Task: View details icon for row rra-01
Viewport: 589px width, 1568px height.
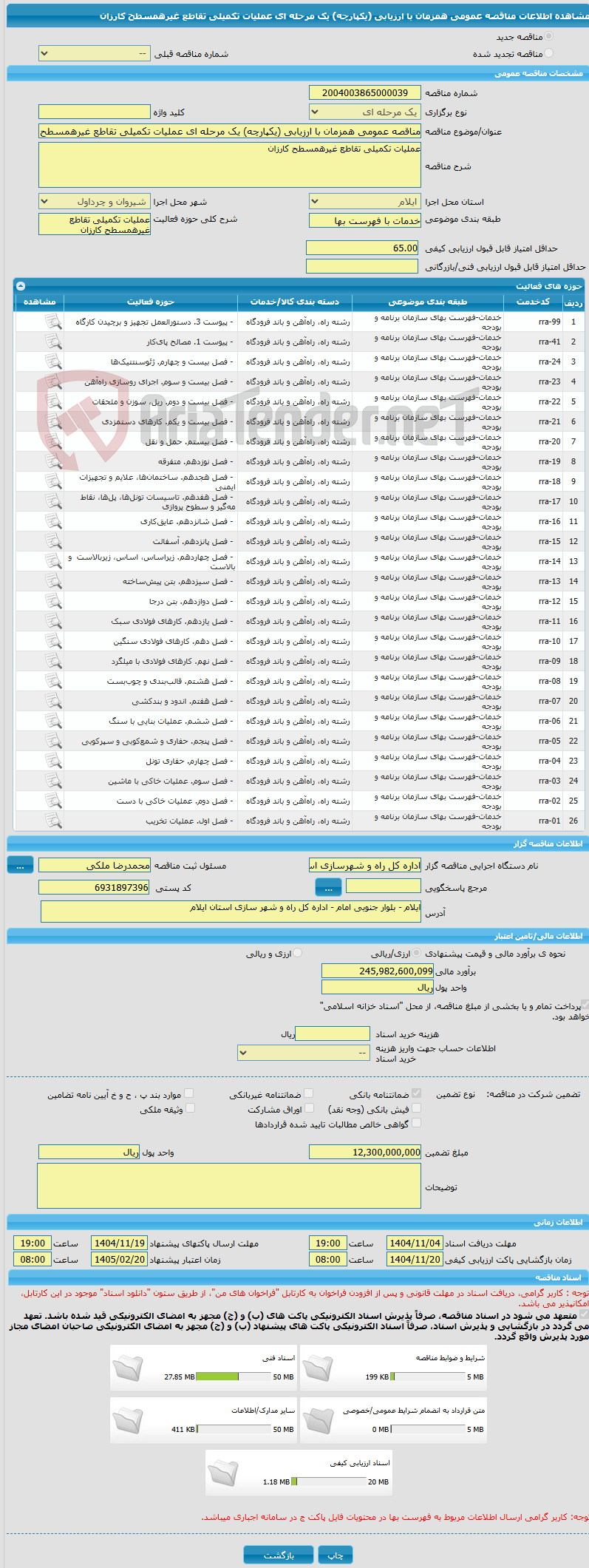Action: pos(53,821)
